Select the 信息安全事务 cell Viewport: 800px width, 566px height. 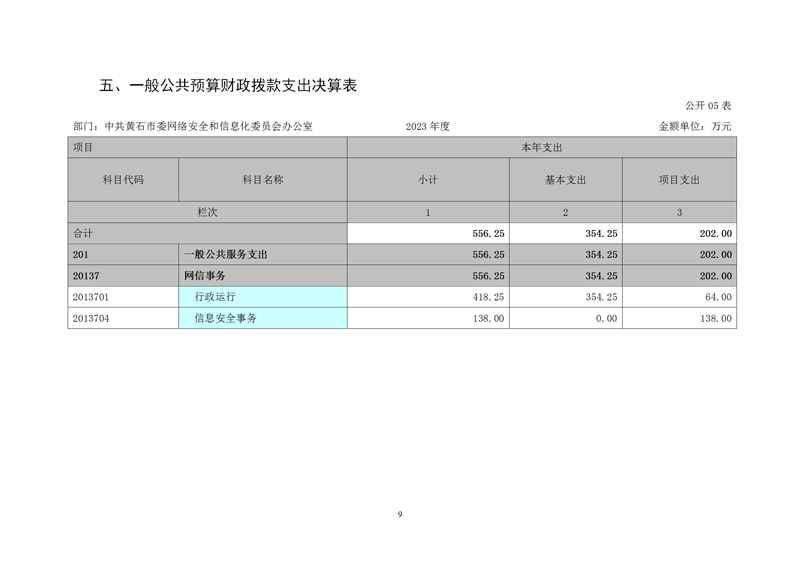point(263,318)
